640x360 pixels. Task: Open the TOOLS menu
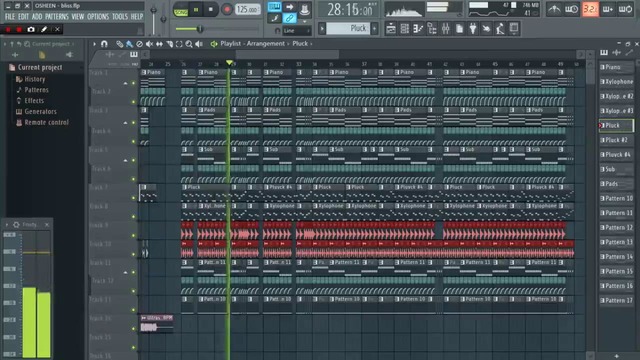pos(120,17)
